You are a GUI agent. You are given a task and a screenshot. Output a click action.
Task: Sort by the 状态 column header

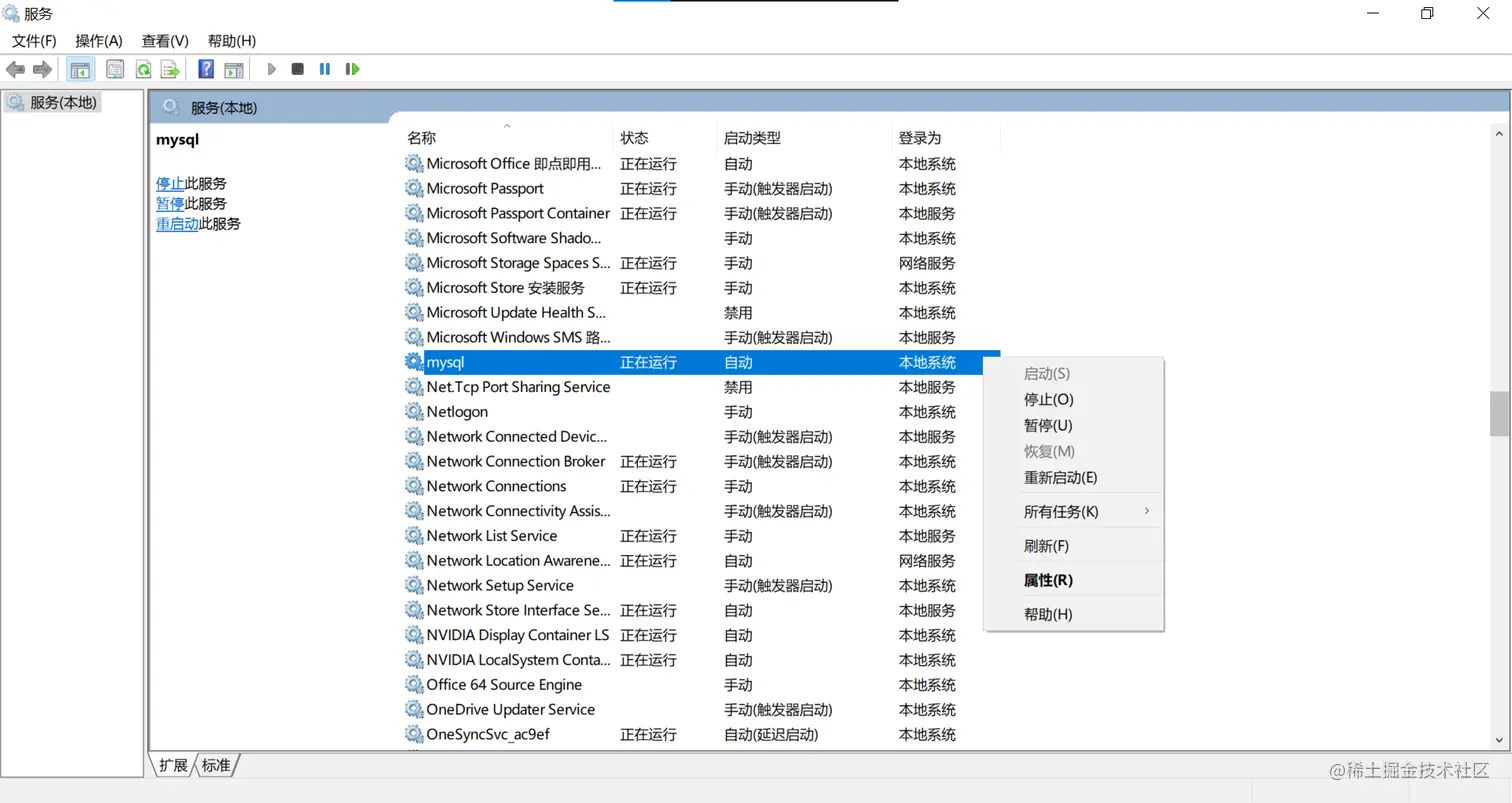click(665, 138)
